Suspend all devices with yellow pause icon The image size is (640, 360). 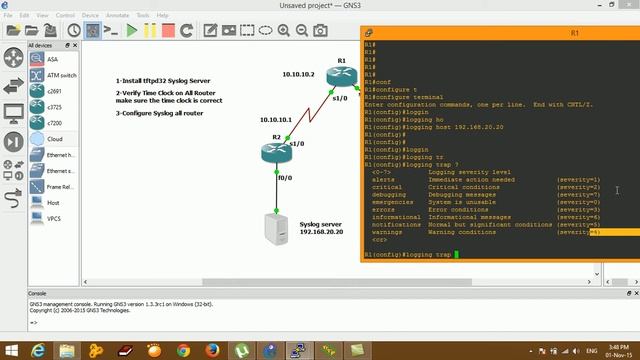coord(150,31)
